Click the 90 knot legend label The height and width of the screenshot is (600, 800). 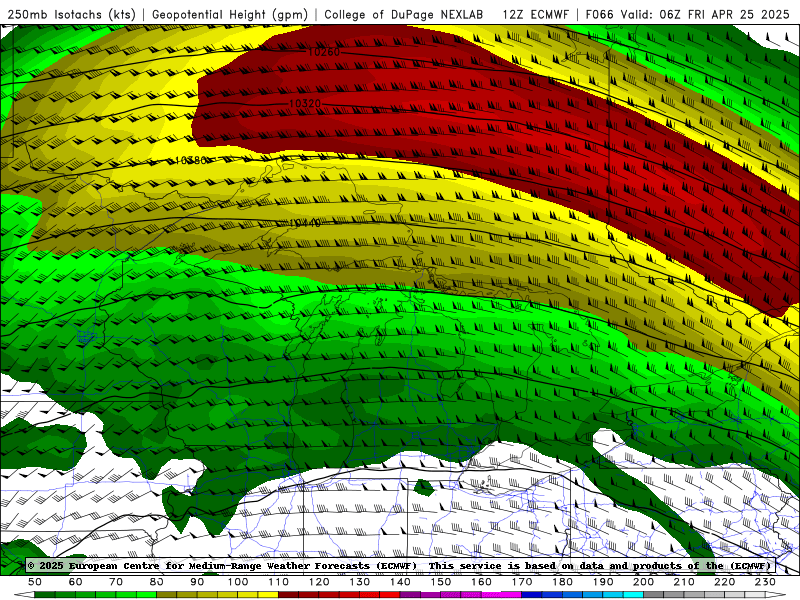197,582
